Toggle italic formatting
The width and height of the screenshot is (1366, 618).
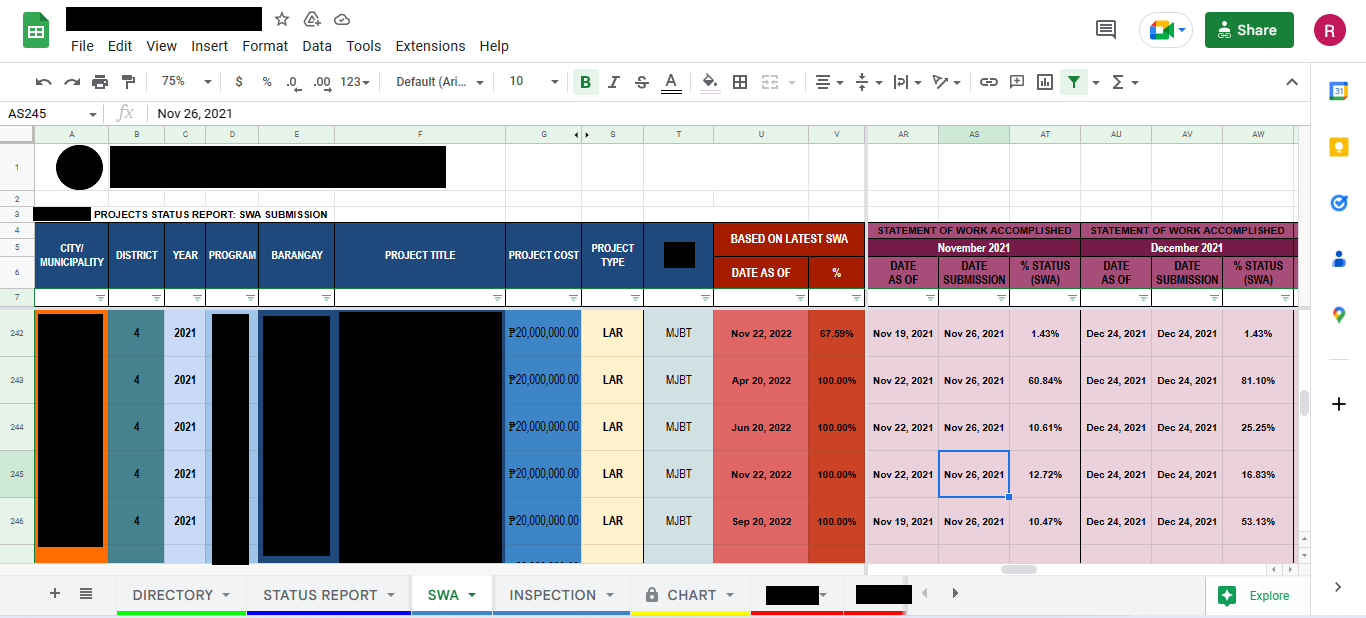(x=614, y=82)
